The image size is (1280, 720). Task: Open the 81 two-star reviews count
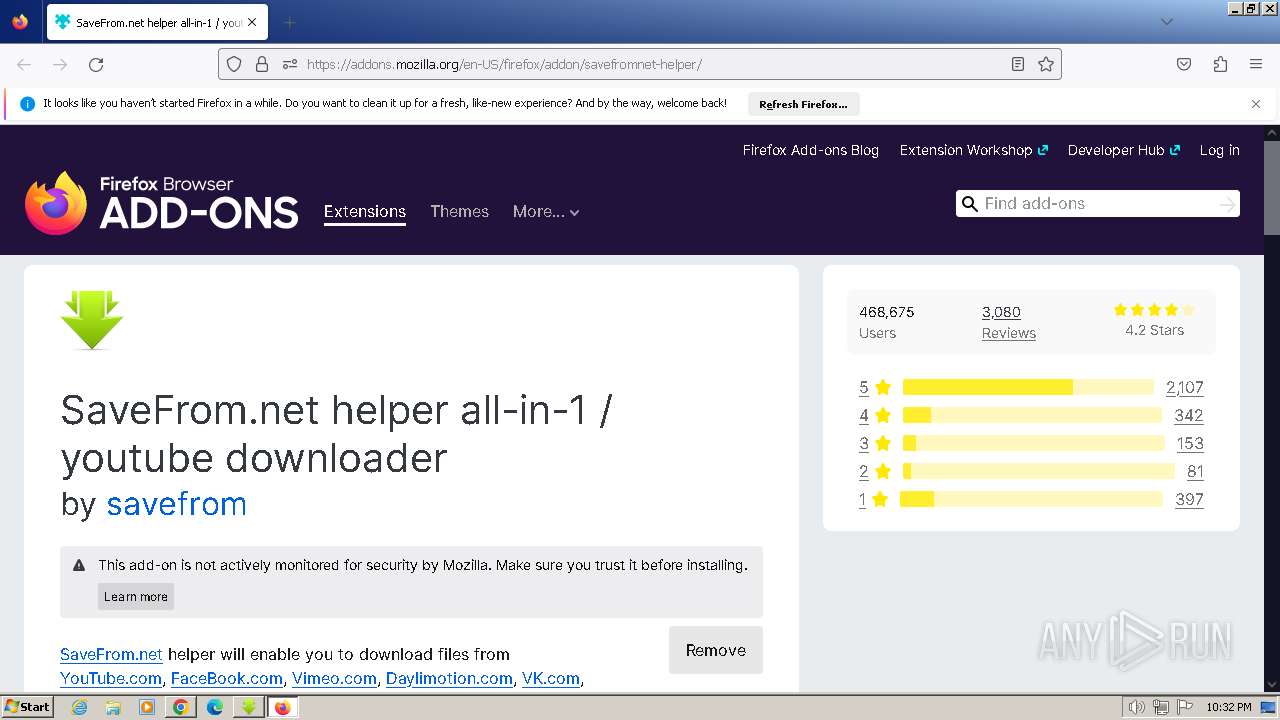tap(1195, 471)
